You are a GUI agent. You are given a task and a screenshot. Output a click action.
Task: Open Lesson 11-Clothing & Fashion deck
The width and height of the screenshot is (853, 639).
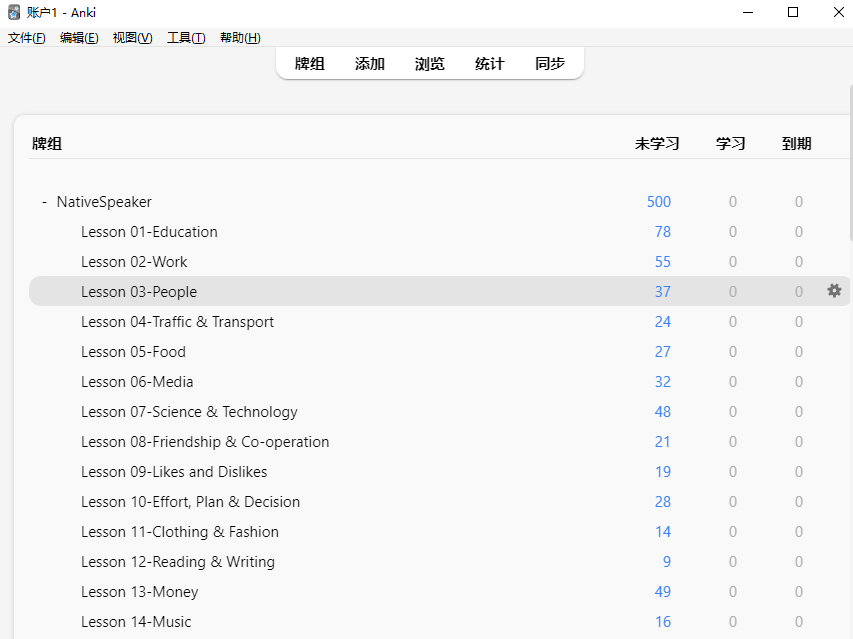pos(180,531)
